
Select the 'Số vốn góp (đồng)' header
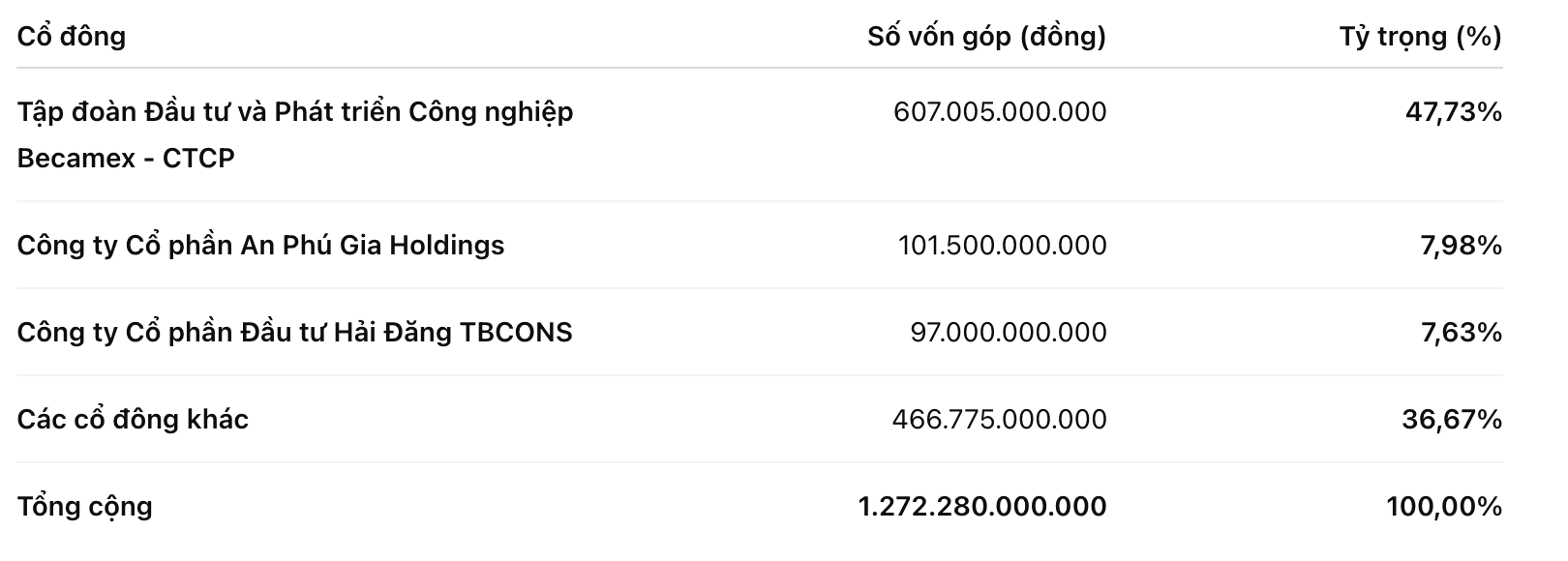986,37
